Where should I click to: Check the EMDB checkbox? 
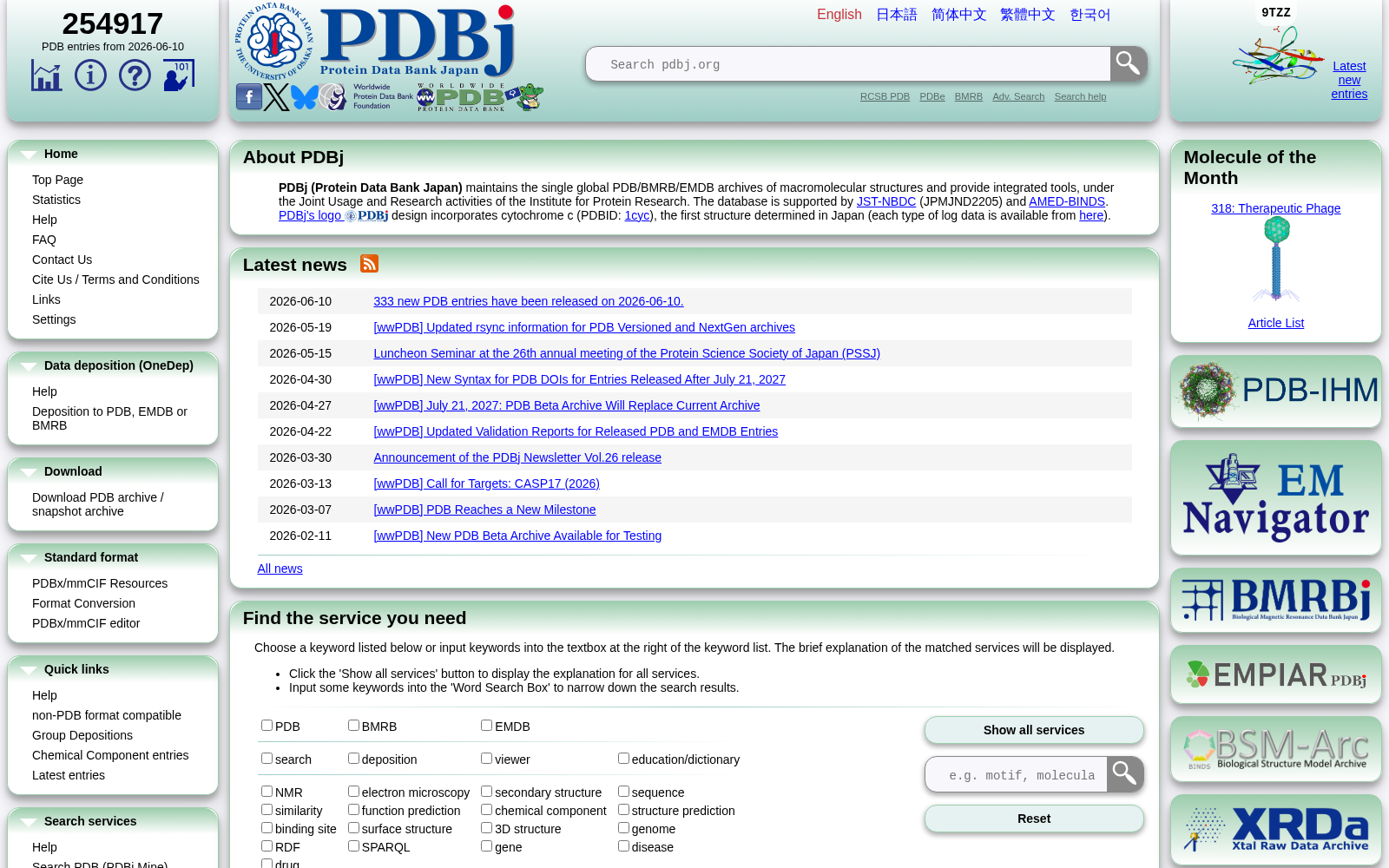pos(486,726)
